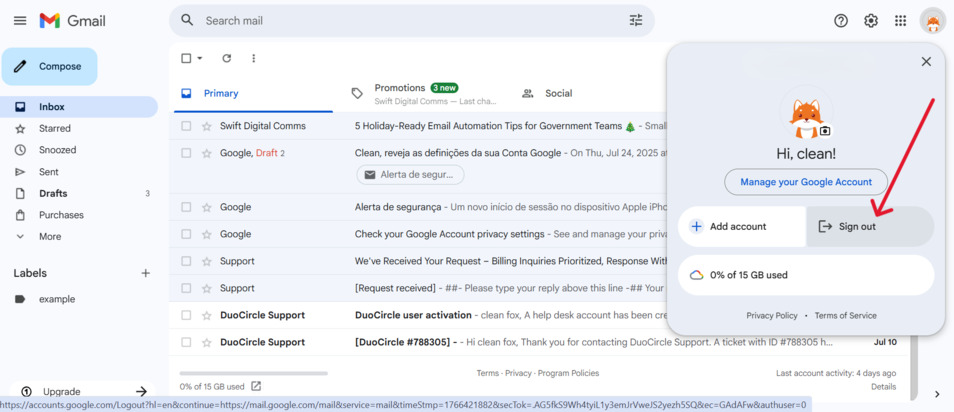Image resolution: width=954 pixels, height=412 pixels.
Task: Switch to the Primary tab
Action: 253,94
